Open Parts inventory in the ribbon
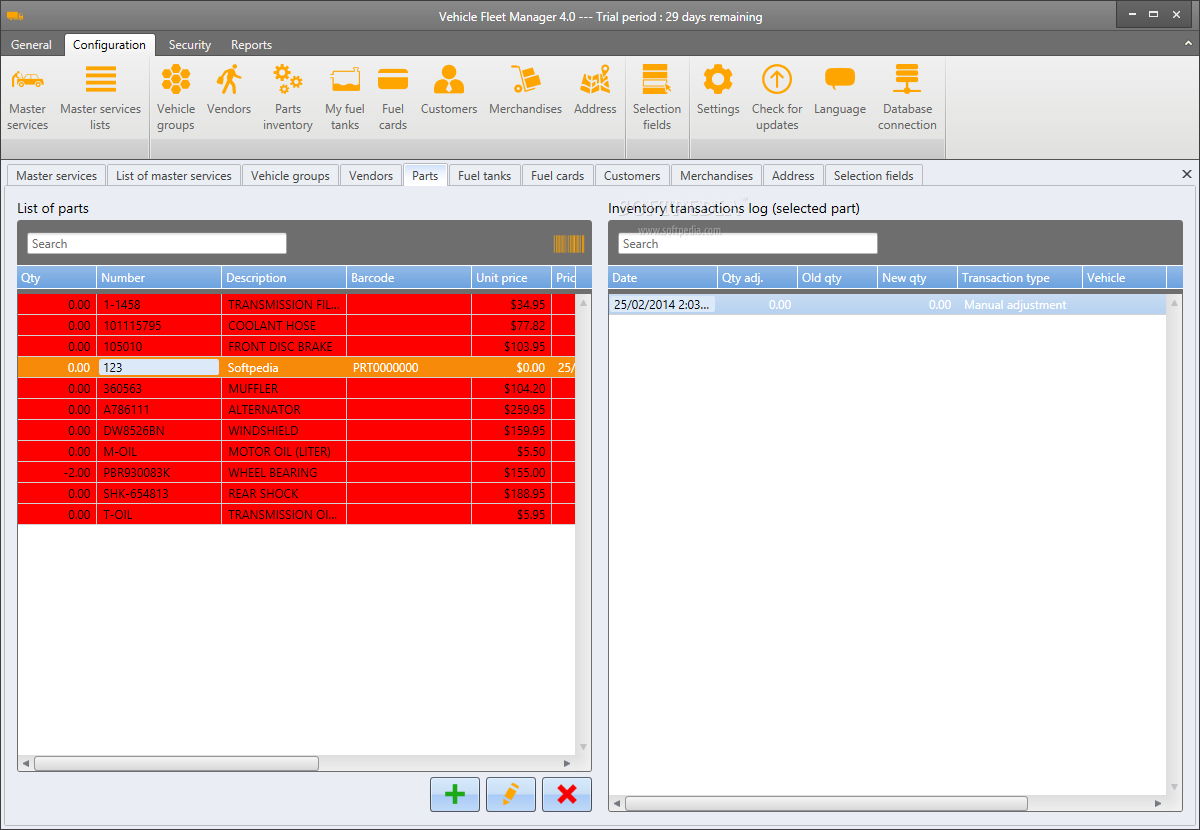 (x=288, y=98)
